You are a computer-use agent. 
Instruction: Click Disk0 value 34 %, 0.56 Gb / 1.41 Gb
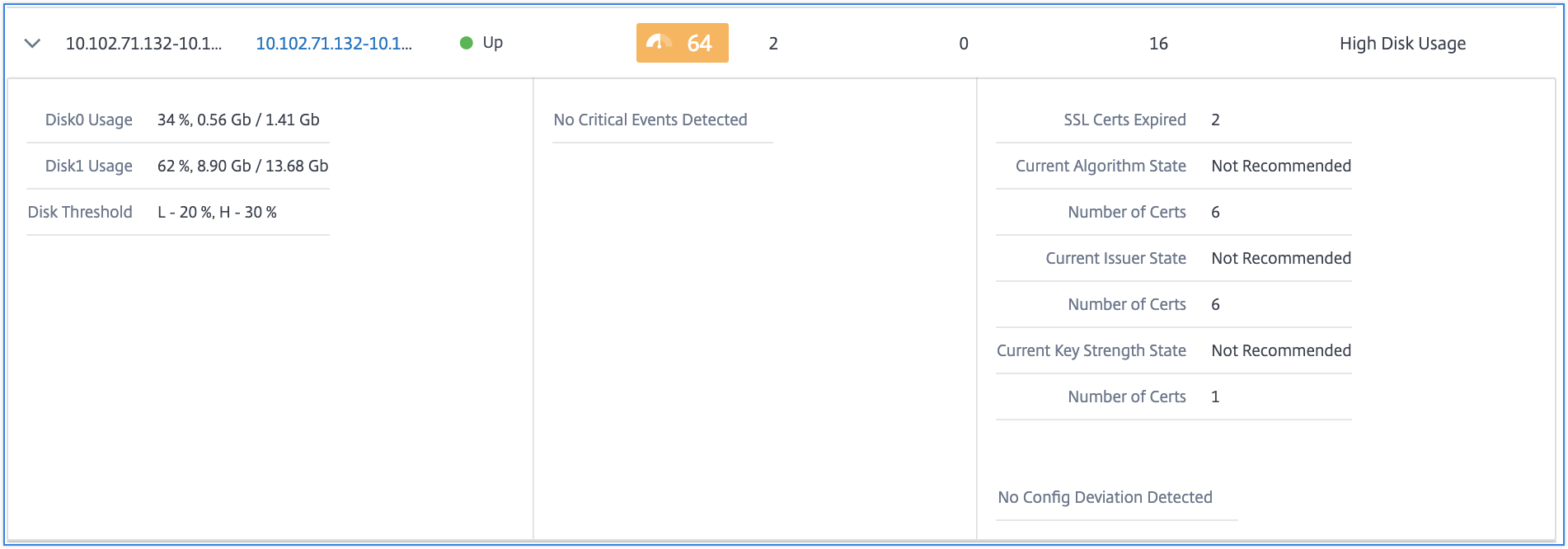coord(238,120)
